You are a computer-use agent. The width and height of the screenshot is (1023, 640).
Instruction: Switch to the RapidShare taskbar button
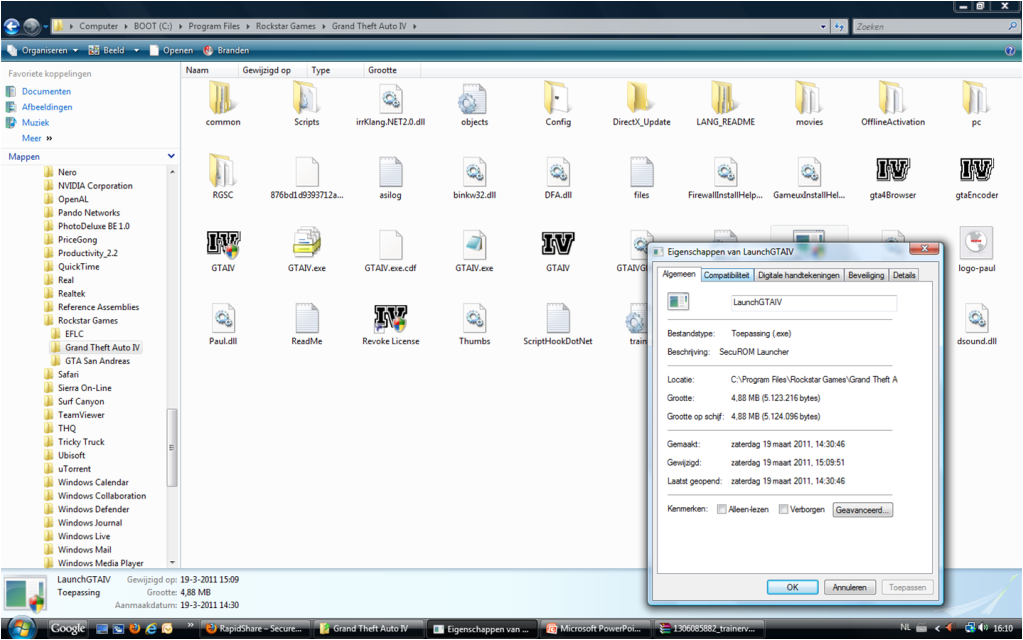pos(256,629)
